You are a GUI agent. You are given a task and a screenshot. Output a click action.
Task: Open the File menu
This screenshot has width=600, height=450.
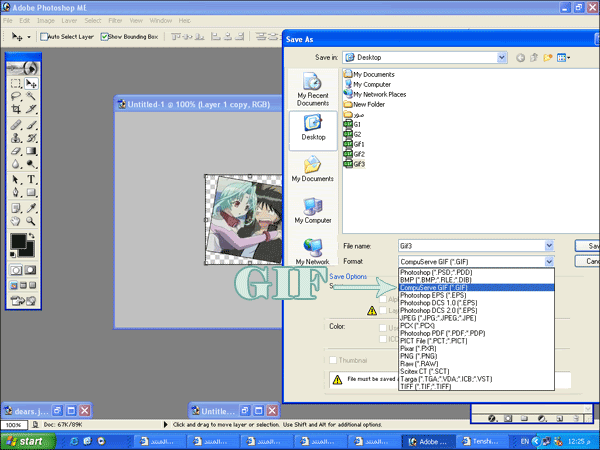(8, 21)
